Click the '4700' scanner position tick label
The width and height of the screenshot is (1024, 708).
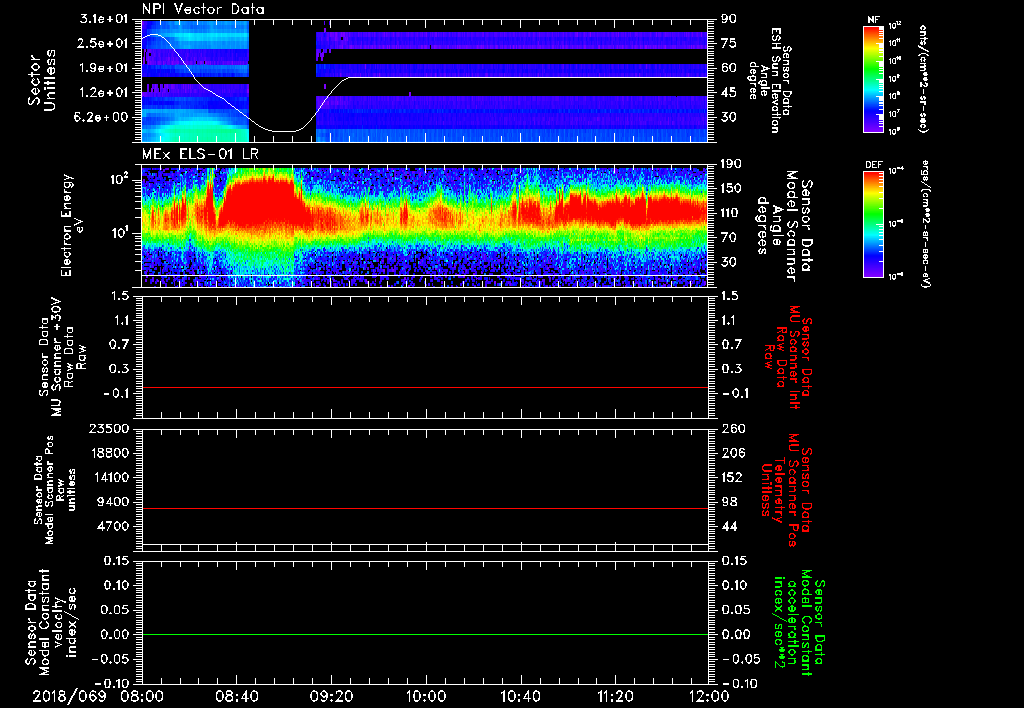(x=114, y=526)
